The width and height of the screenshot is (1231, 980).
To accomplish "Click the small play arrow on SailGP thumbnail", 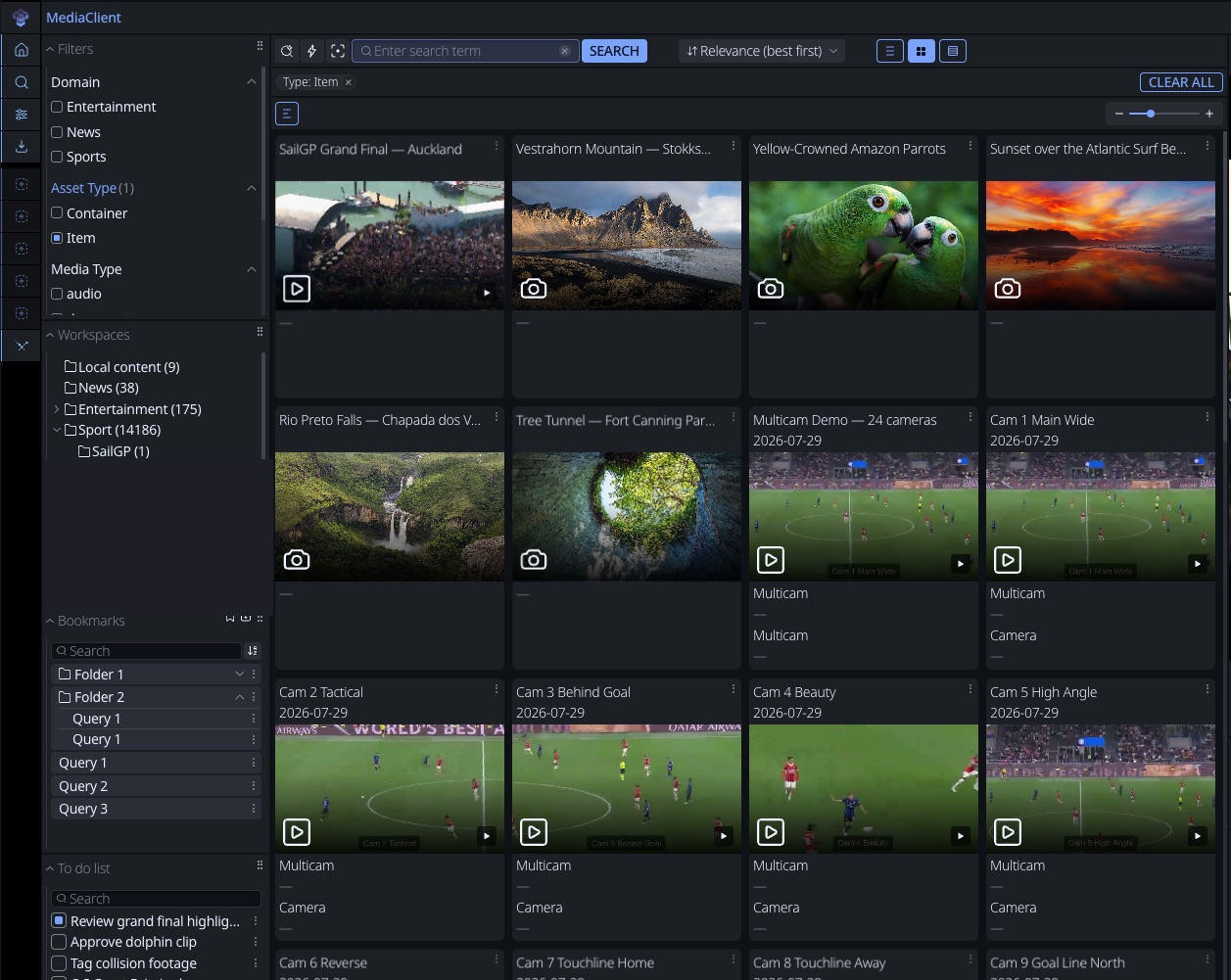I will pos(487,293).
